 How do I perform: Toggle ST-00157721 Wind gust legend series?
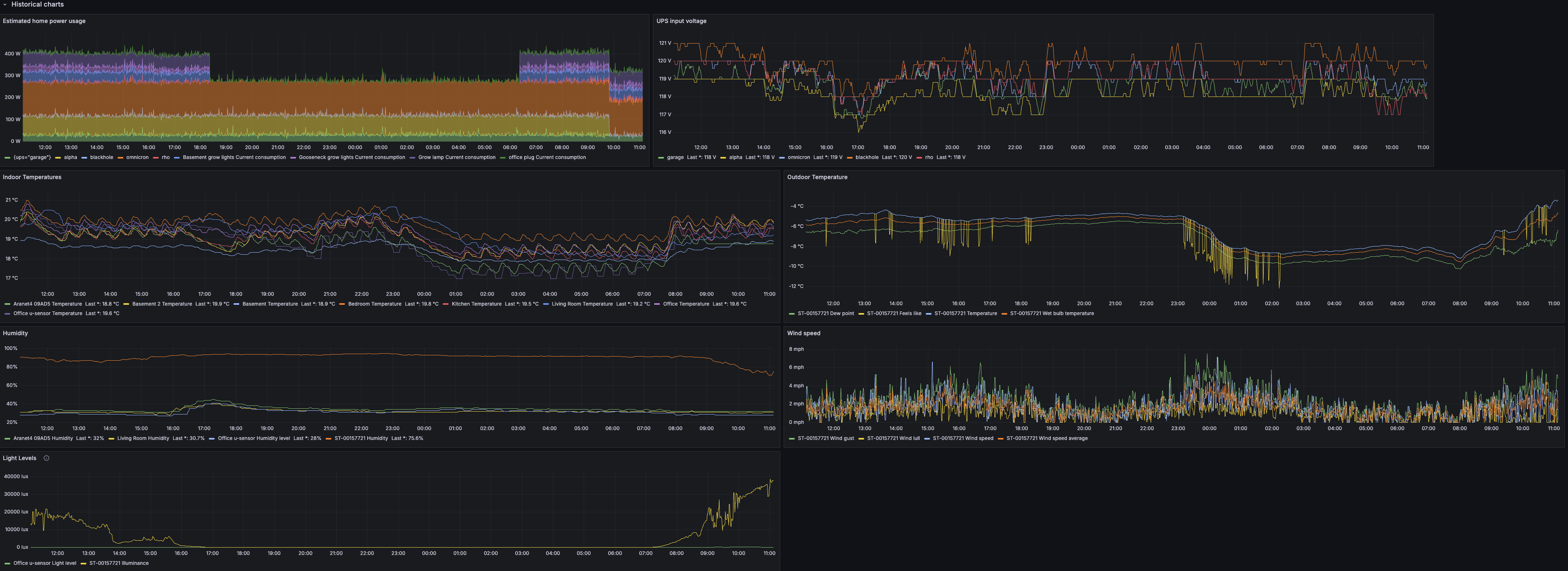point(826,438)
